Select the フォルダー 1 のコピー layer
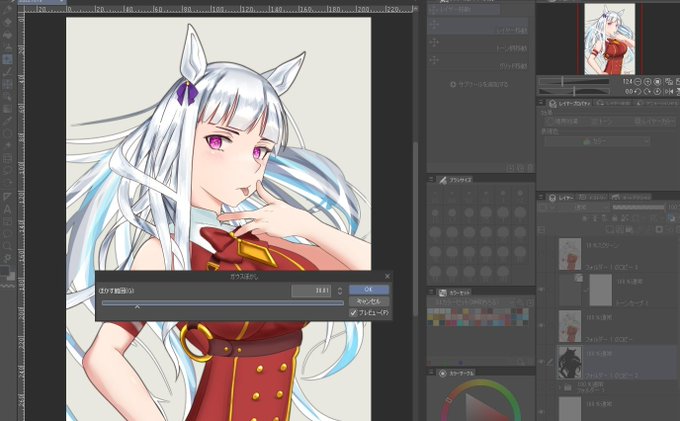The height and width of the screenshot is (421, 680). tap(618, 326)
